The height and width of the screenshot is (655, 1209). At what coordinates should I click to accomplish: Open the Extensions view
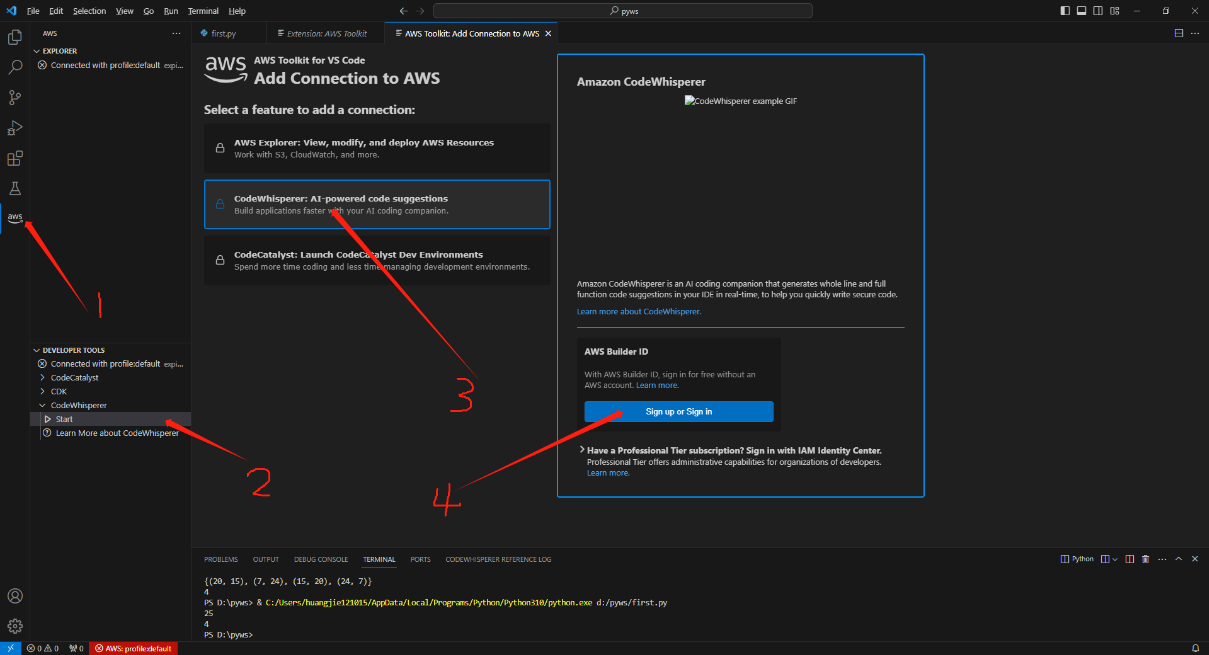click(x=15, y=158)
